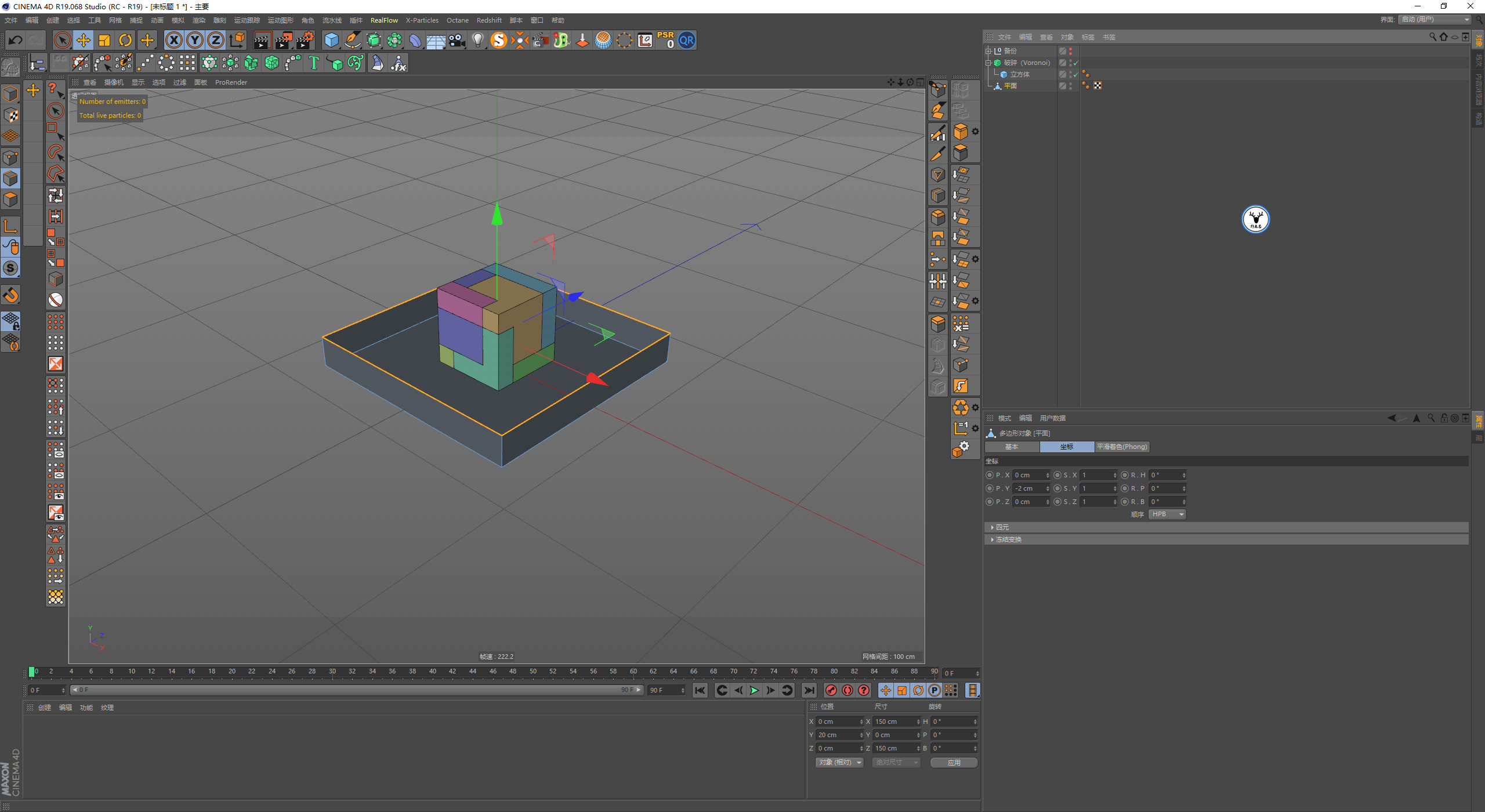Viewport: 1485px width, 812px height.
Task: Open the RealFlow menu
Action: [x=384, y=20]
